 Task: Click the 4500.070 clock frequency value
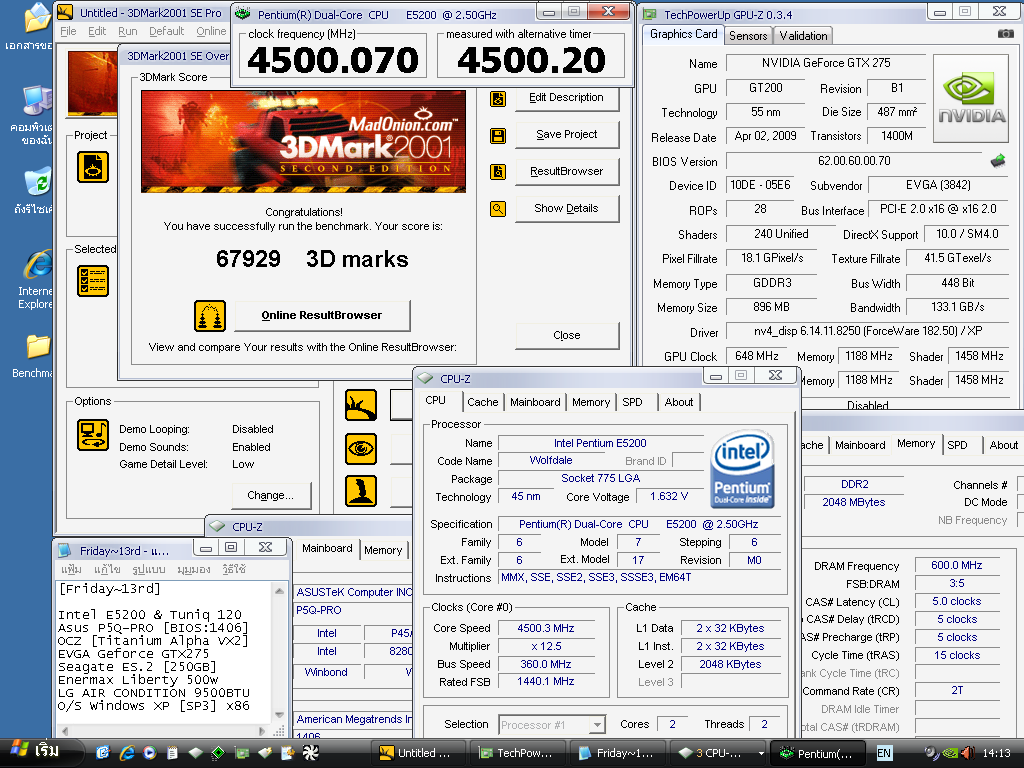click(333, 61)
